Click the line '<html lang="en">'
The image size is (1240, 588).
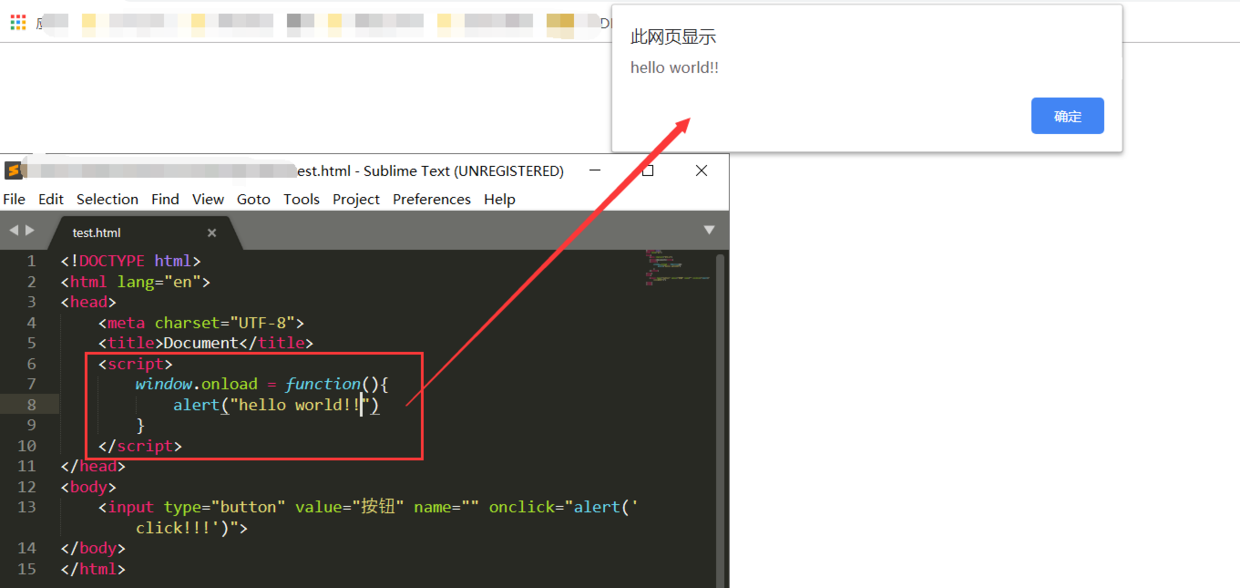coord(135,282)
